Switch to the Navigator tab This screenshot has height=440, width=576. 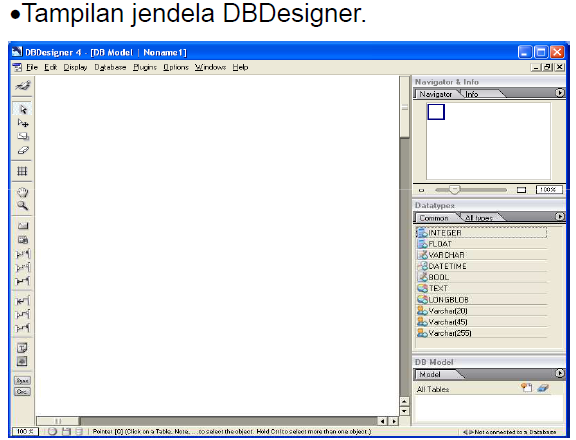[x=435, y=94]
